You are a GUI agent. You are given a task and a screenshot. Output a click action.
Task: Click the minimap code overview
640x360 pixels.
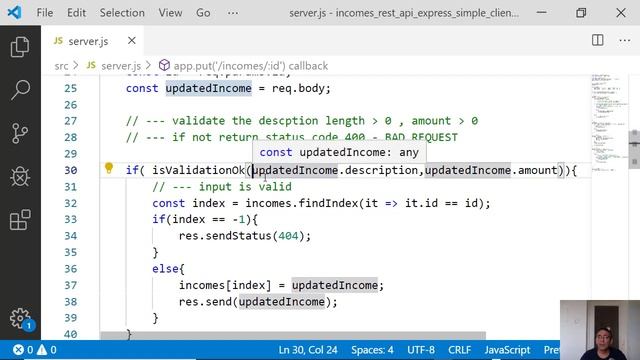609,122
